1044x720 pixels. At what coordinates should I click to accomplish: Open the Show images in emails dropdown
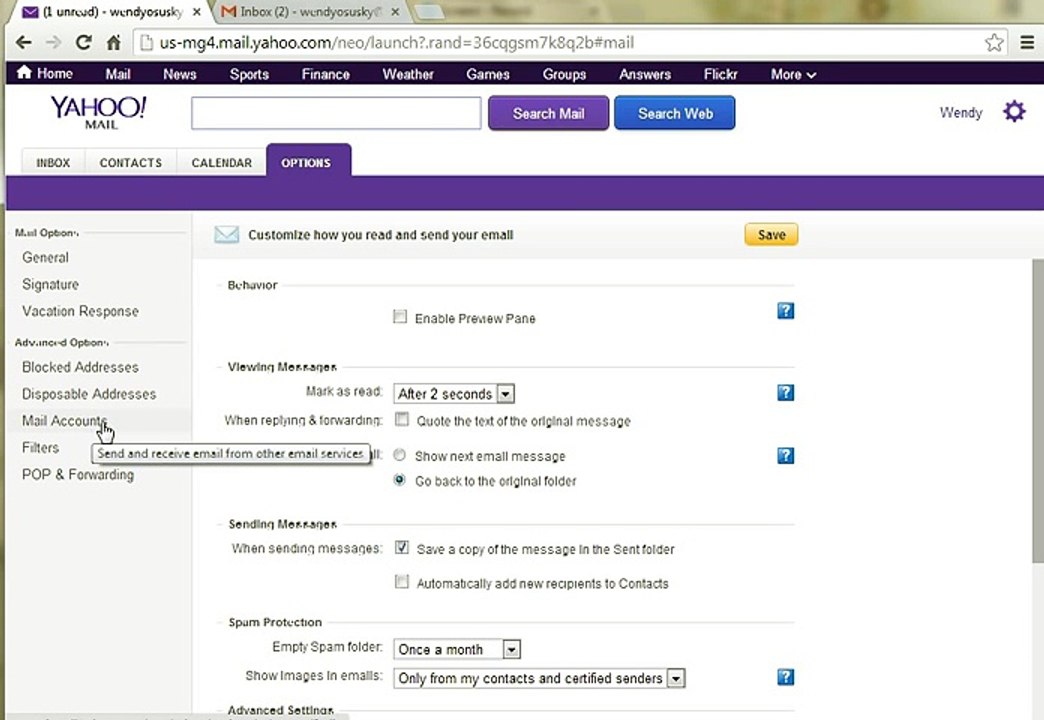(x=539, y=678)
